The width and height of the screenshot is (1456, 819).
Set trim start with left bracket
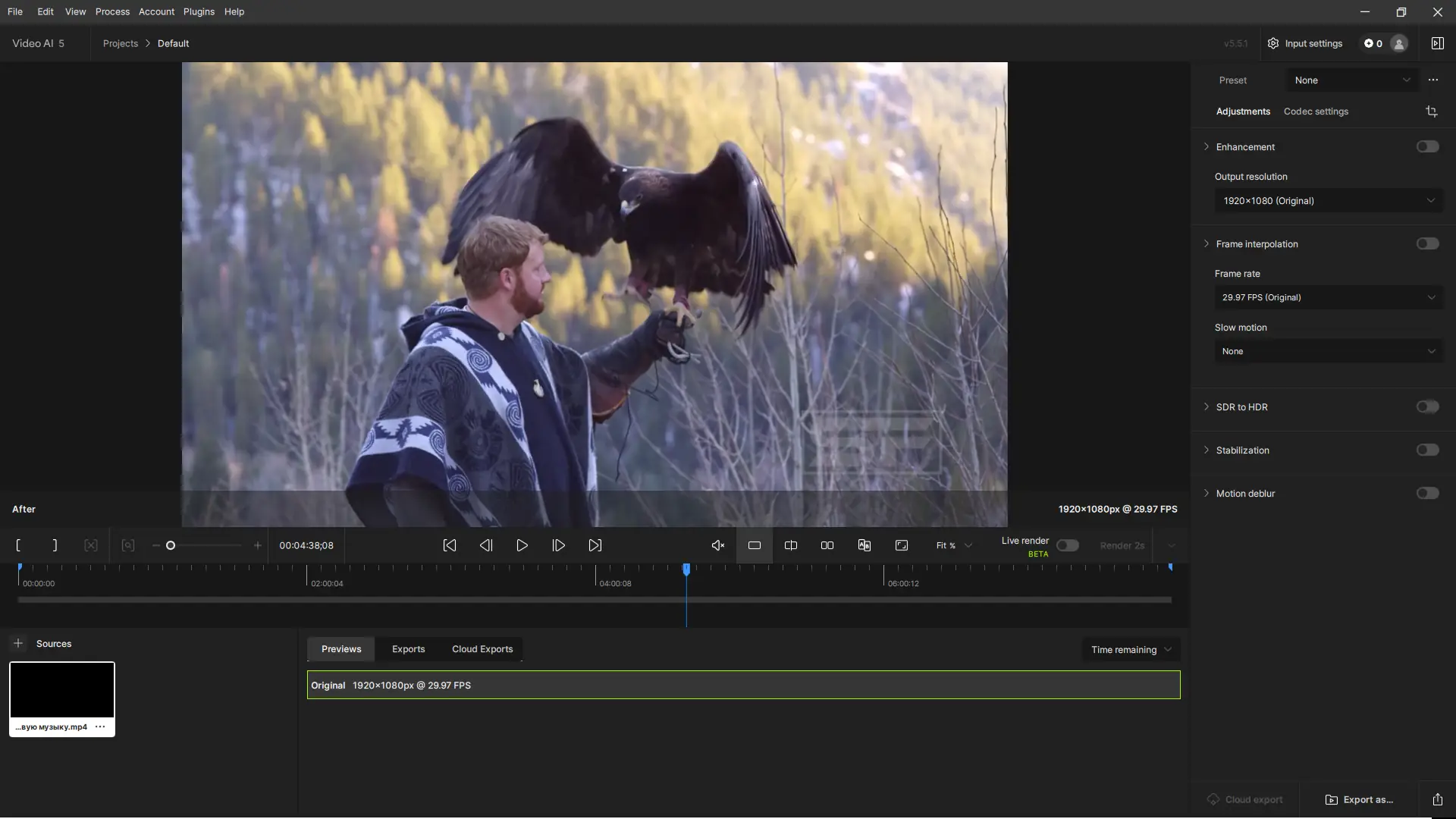[18, 545]
